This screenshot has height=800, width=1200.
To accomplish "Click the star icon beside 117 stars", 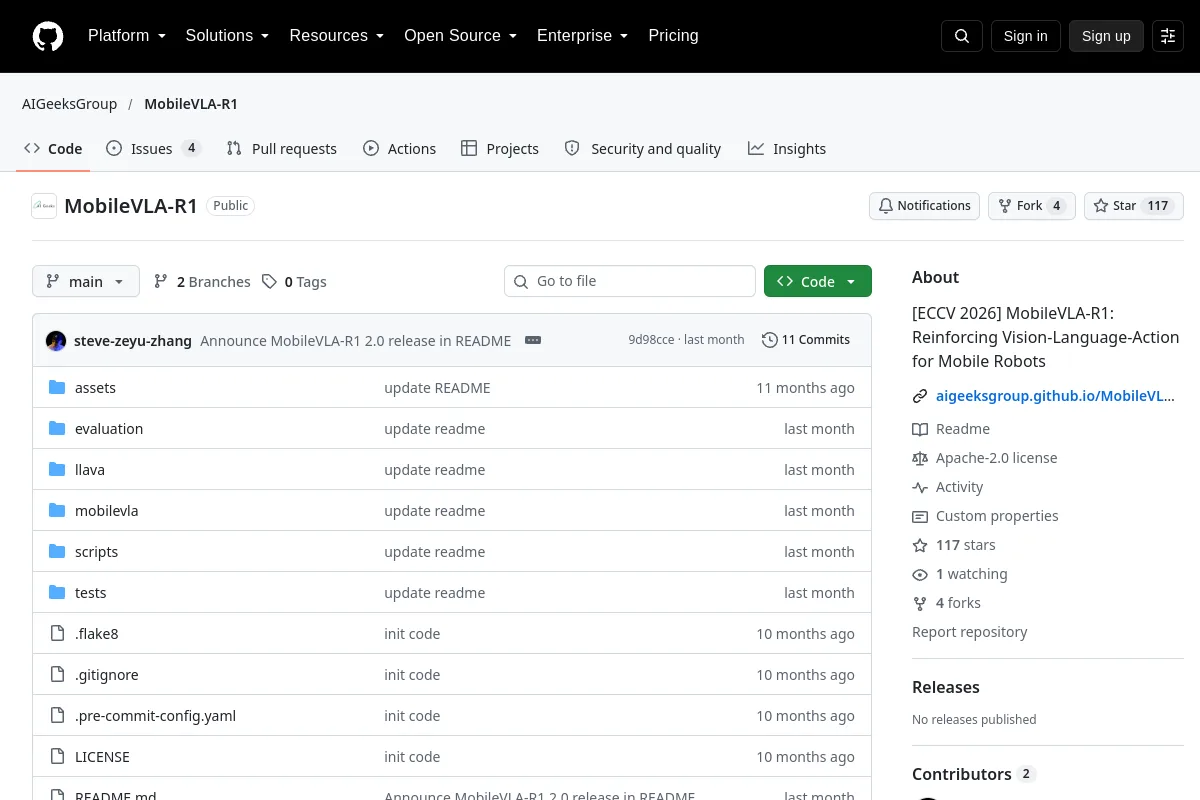I will (920, 545).
